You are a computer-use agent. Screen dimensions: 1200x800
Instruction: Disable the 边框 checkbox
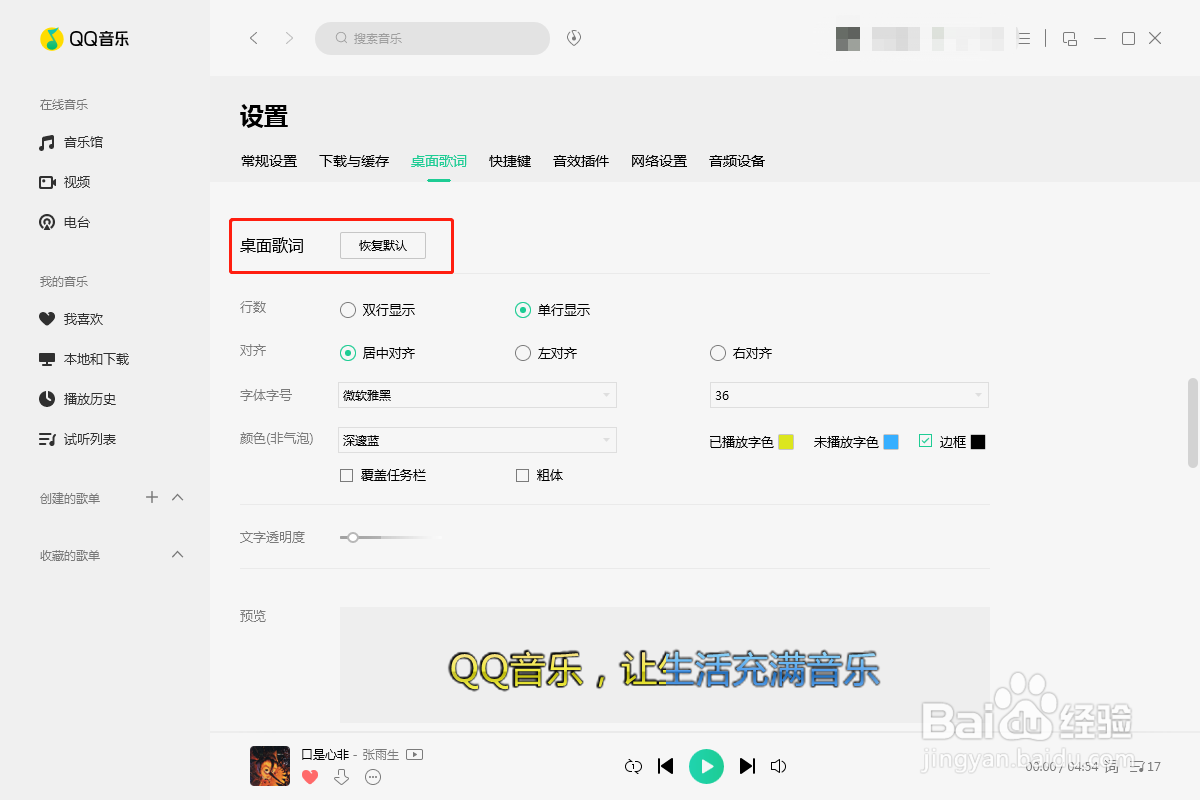(925, 440)
